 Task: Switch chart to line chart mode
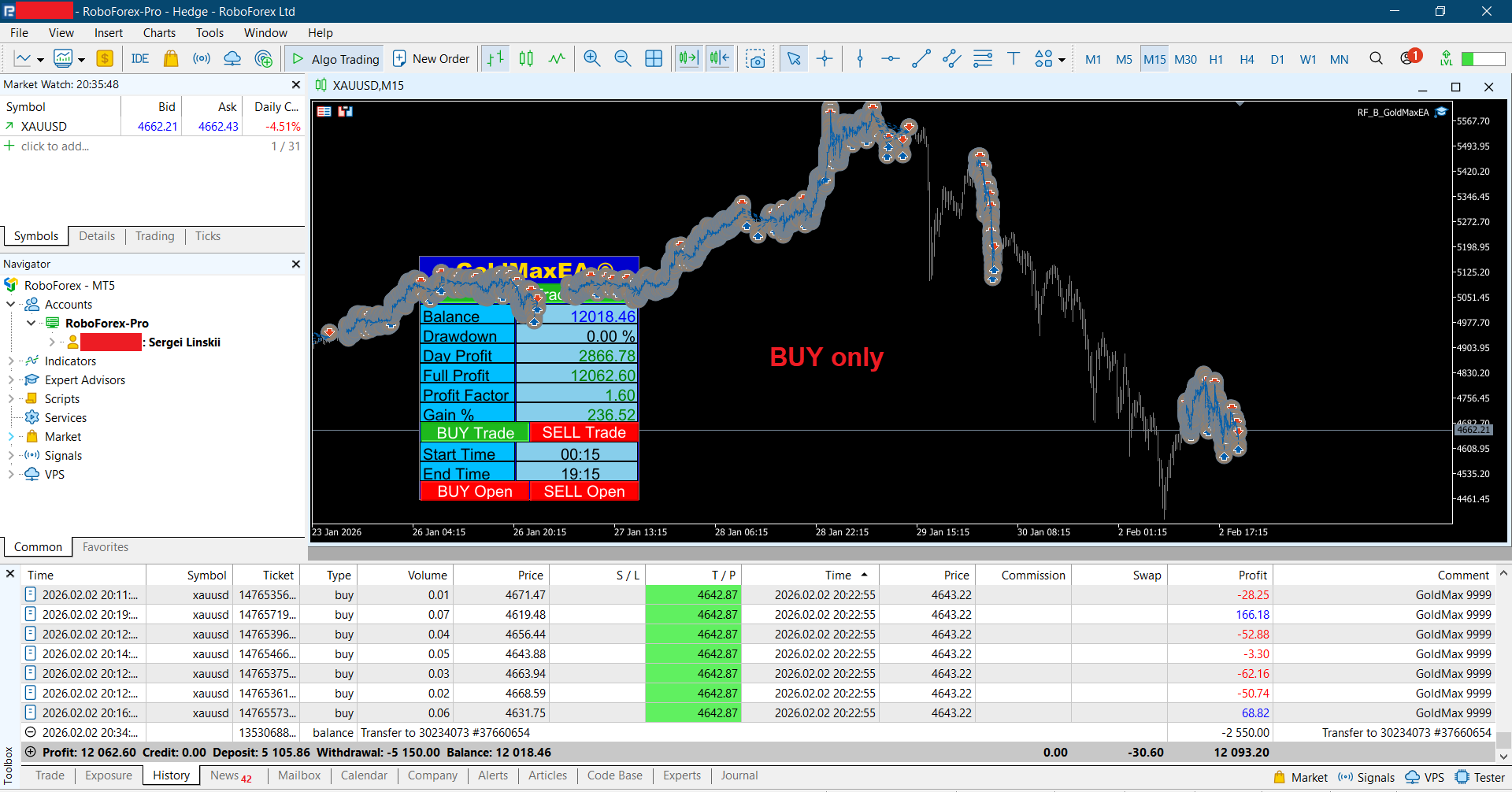tap(557, 59)
